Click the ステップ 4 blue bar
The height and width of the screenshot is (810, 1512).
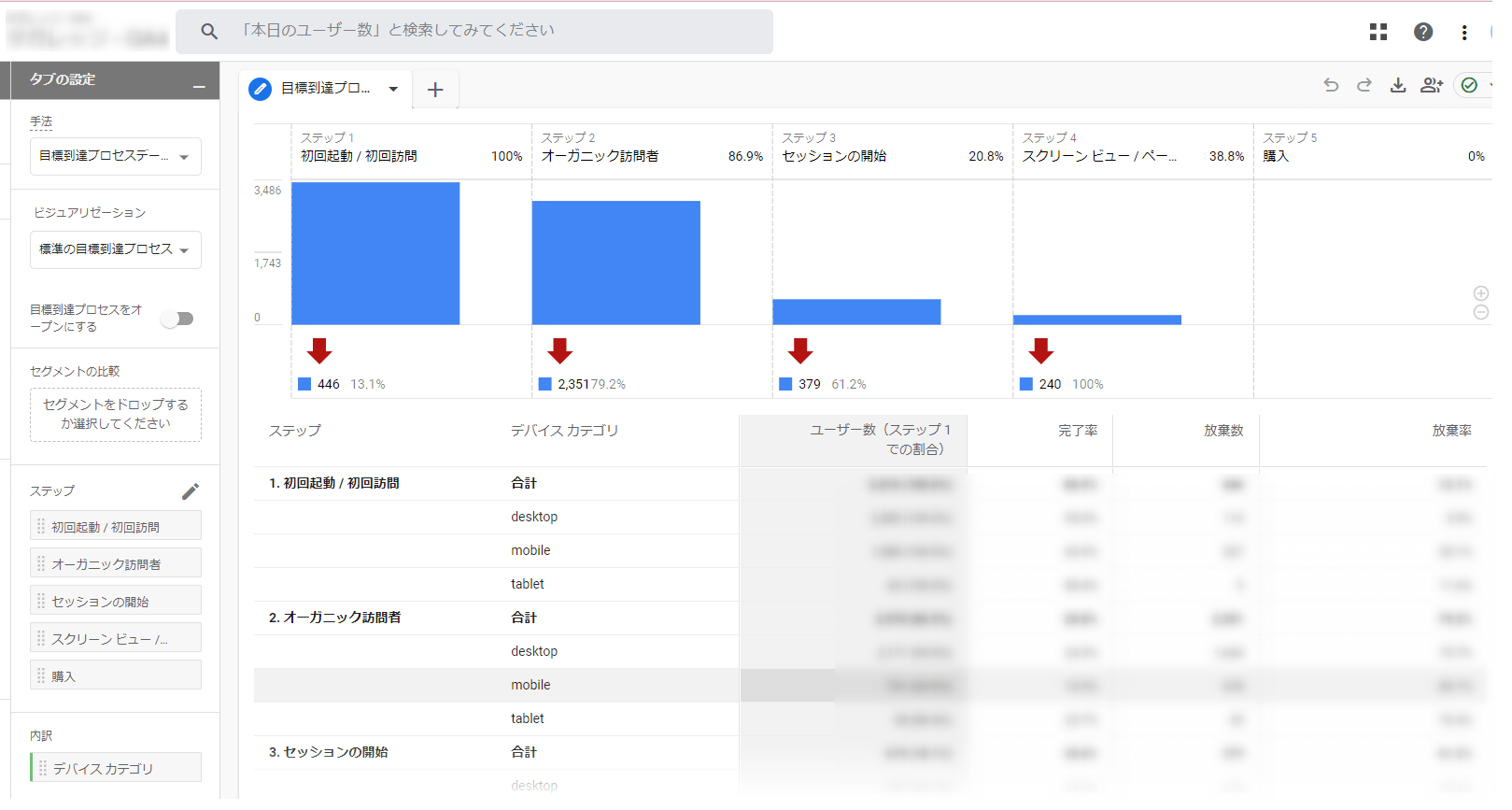point(1097,320)
